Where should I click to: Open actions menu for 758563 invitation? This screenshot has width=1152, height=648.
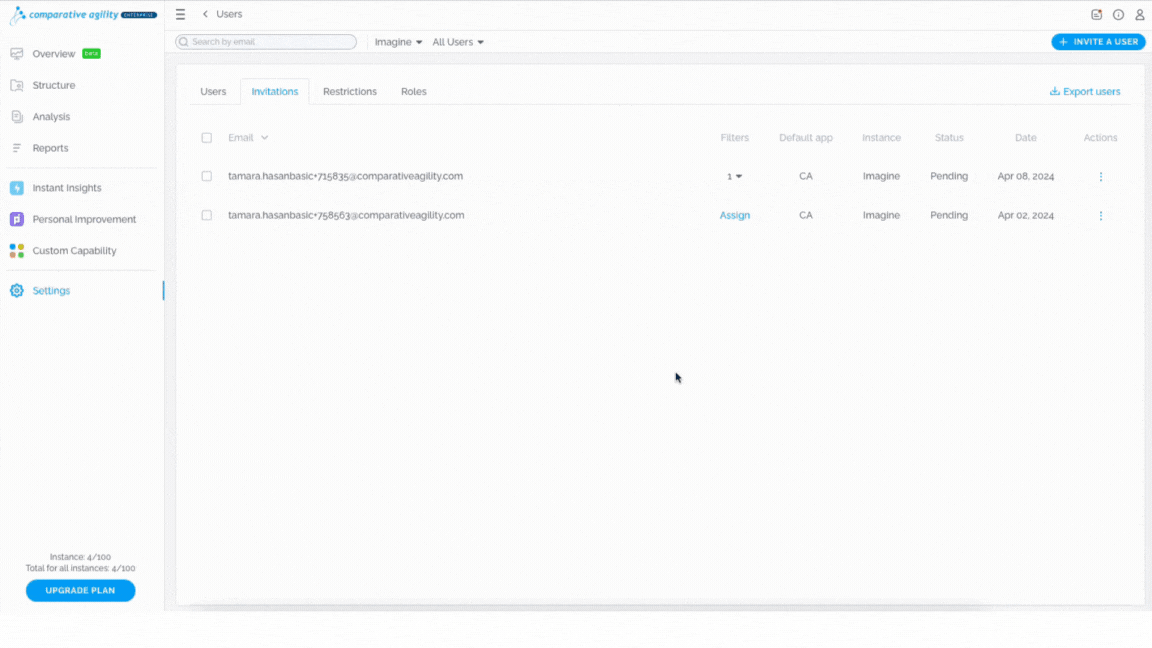pyautogui.click(x=1101, y=215)
